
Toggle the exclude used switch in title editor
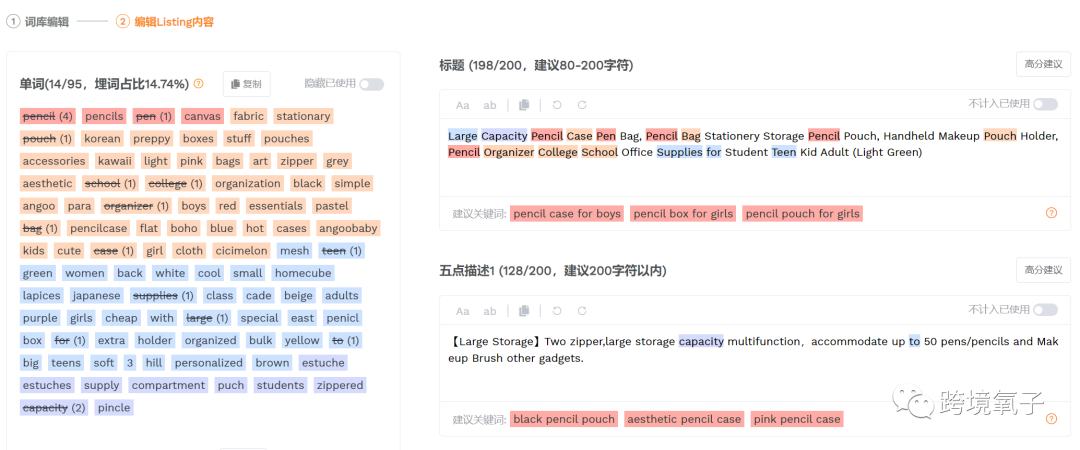(1045, 104)
